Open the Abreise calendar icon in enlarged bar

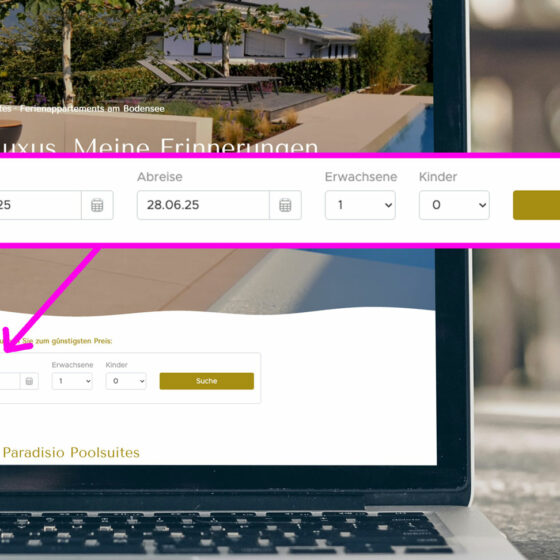pos(285,205)
